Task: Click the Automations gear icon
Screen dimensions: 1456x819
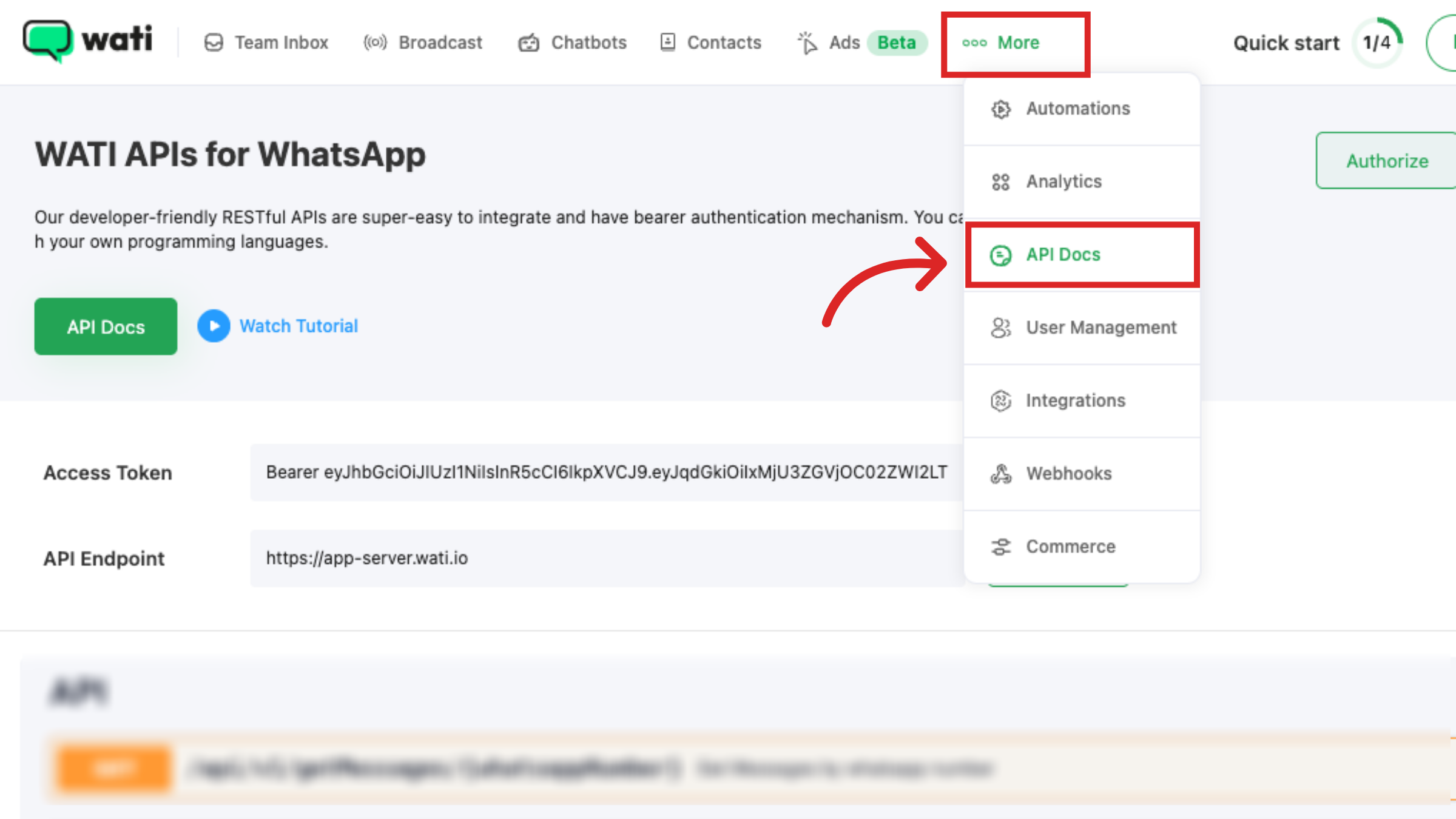Action: [x=1000, y=109]
